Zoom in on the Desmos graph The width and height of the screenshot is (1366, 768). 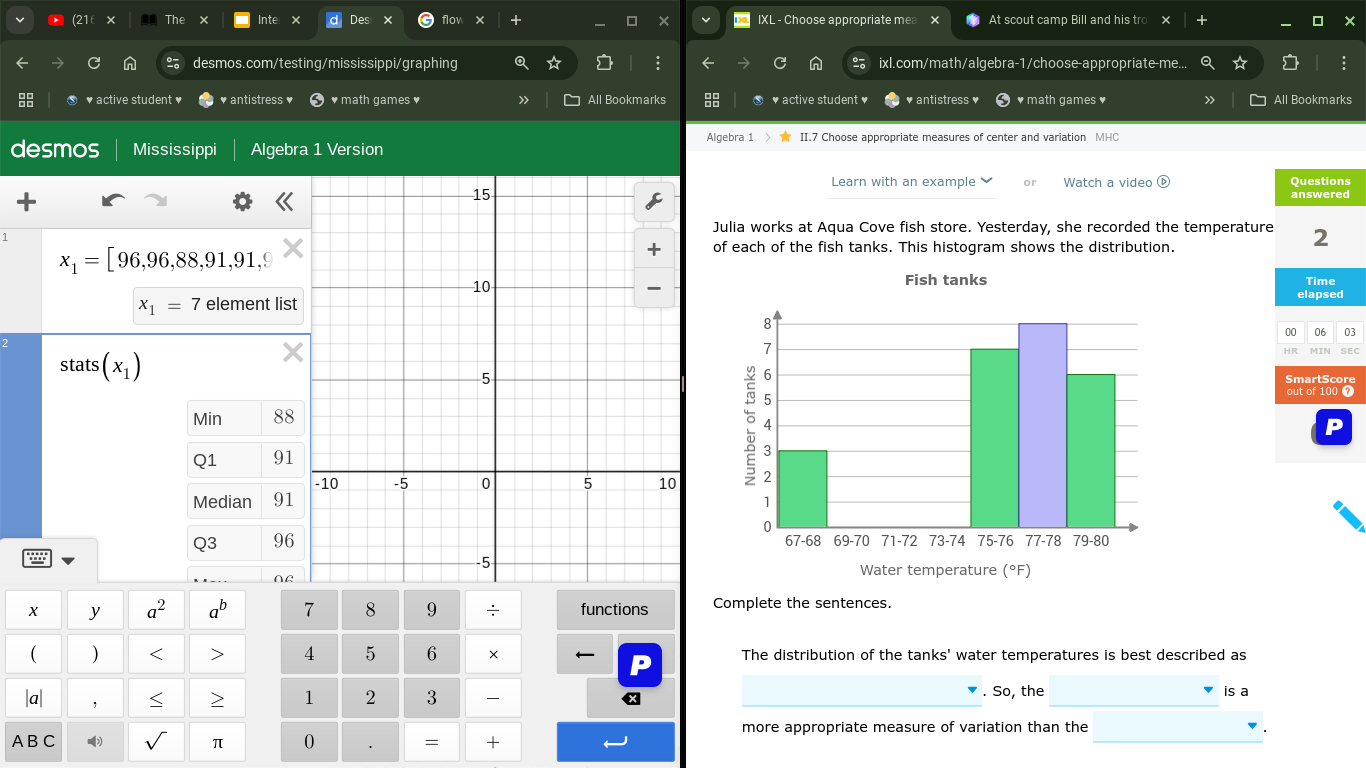pos(654,249)
